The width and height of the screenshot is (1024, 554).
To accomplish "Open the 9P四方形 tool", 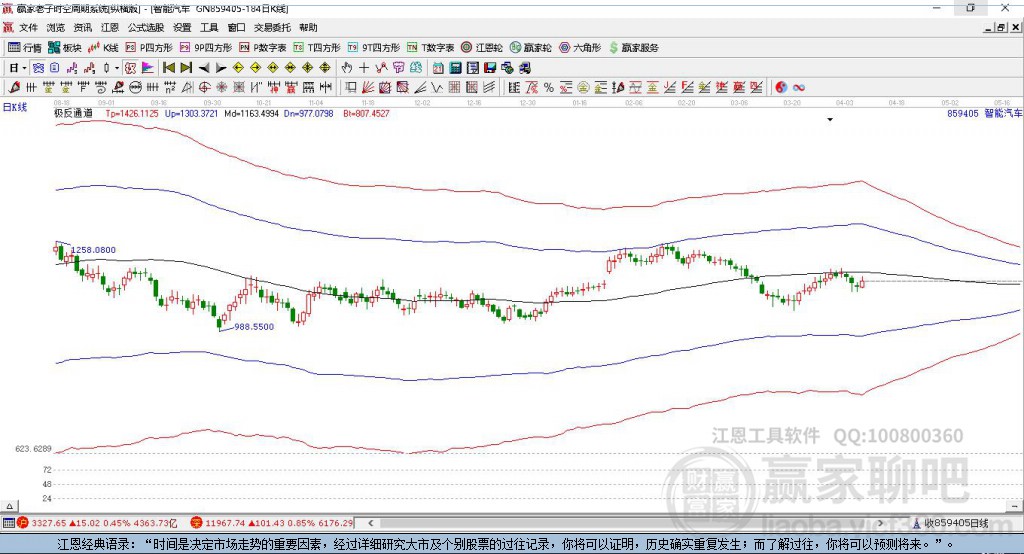I will (x=206, y=48).
